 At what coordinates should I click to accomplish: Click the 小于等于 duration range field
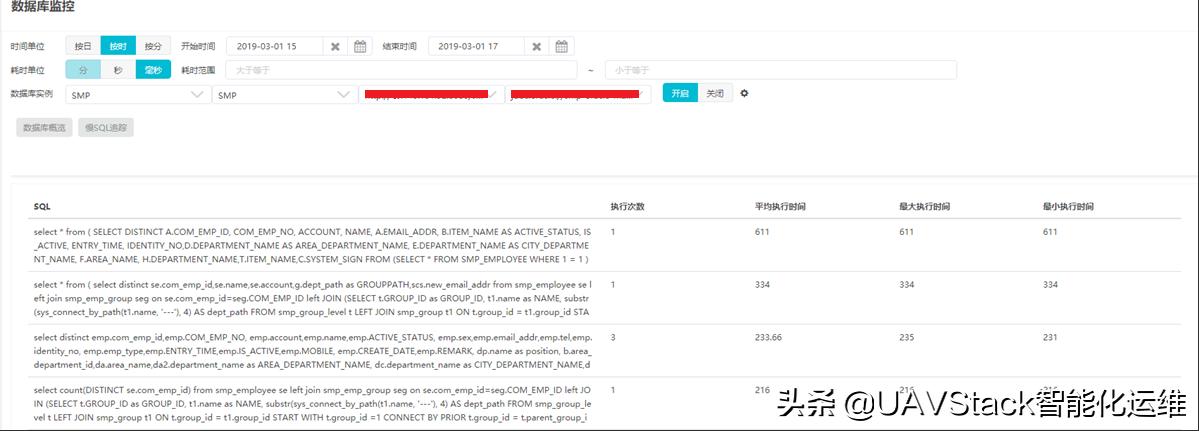[x=781, y=70]
